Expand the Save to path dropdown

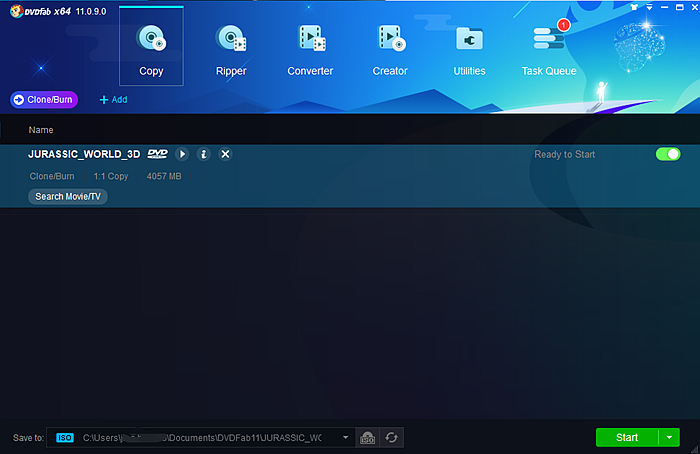point(346,437)
